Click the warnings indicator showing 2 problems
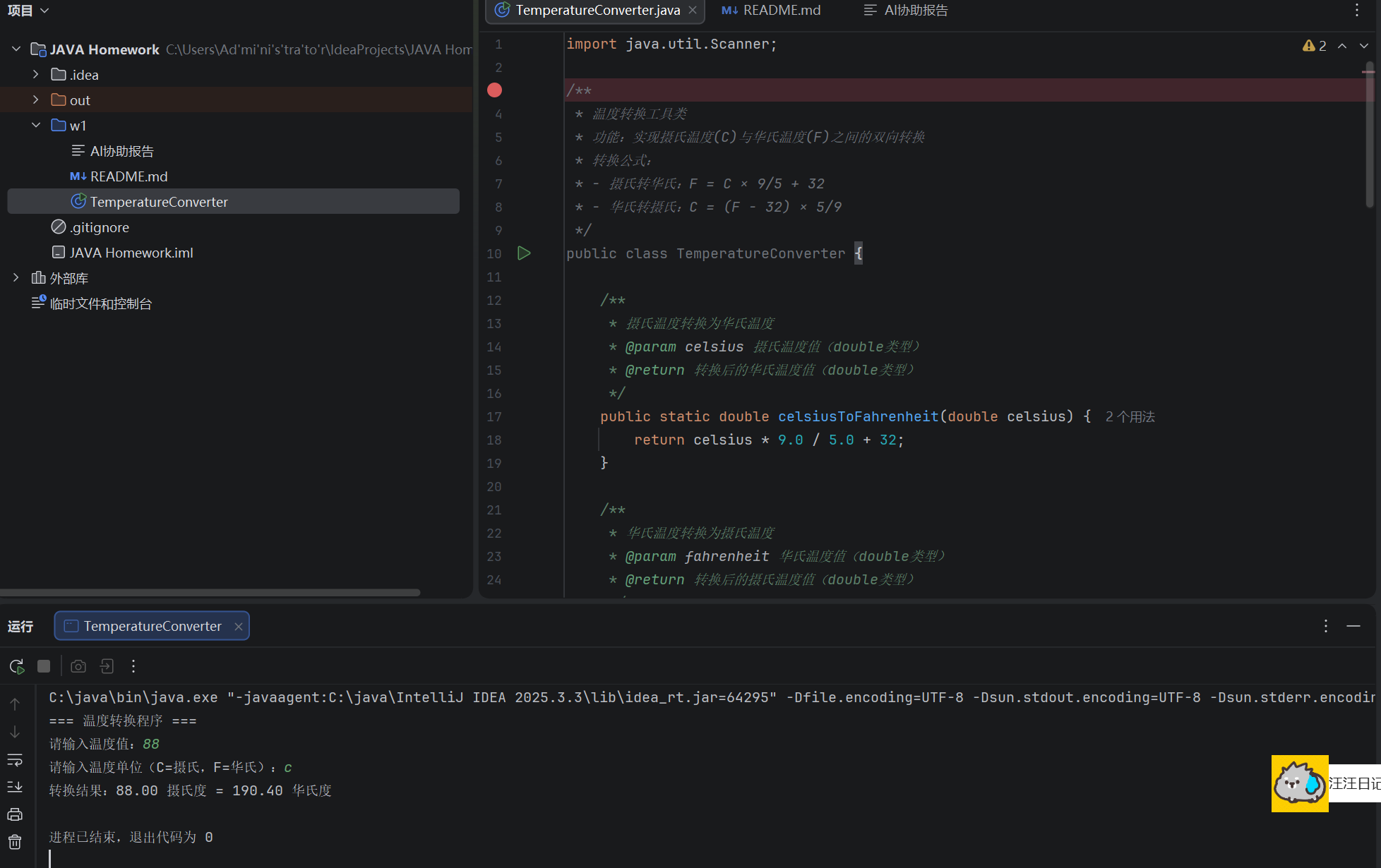 click(1315, 46)
